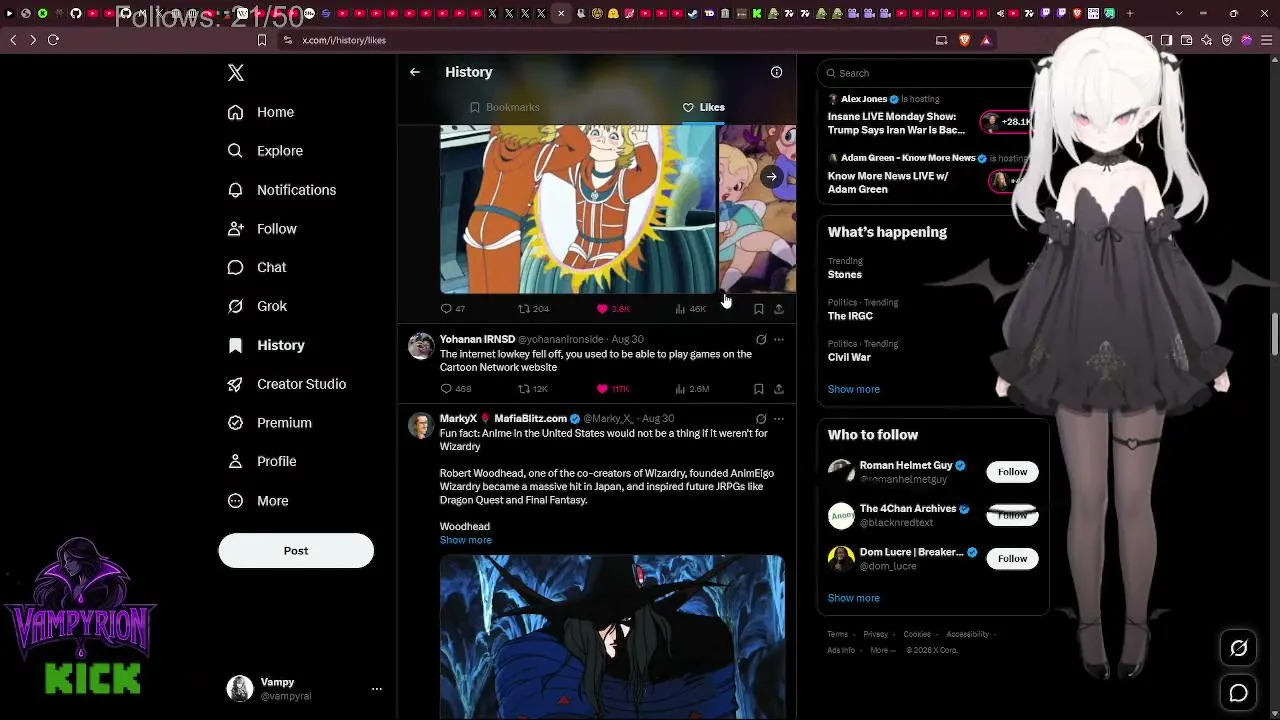The height and width of the screenshot is (720, 1280).
Task: Reply to the post with 47 replies
Action: coord(453,309)
